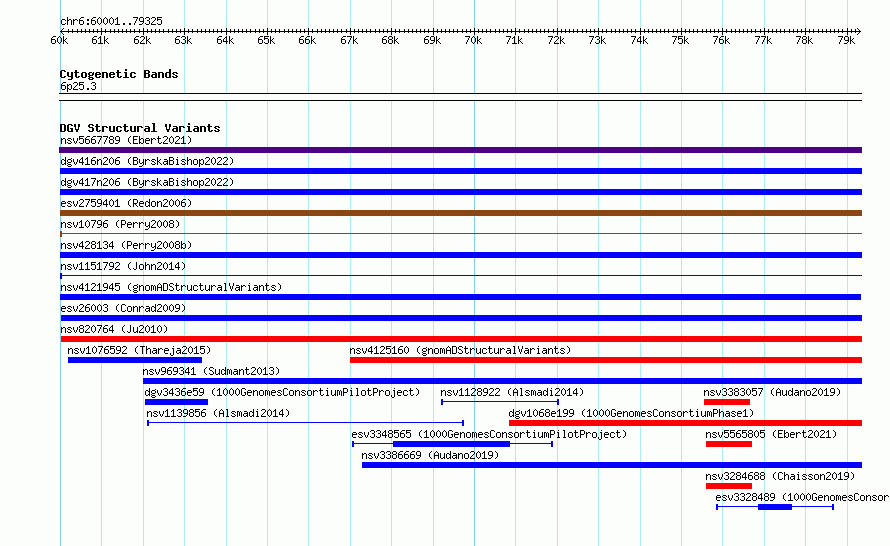The width and height of the screenshot is (890, 546).
Task: Open nsv10796 (Perry2008) variant label
Action: click(x=120, y=224)
